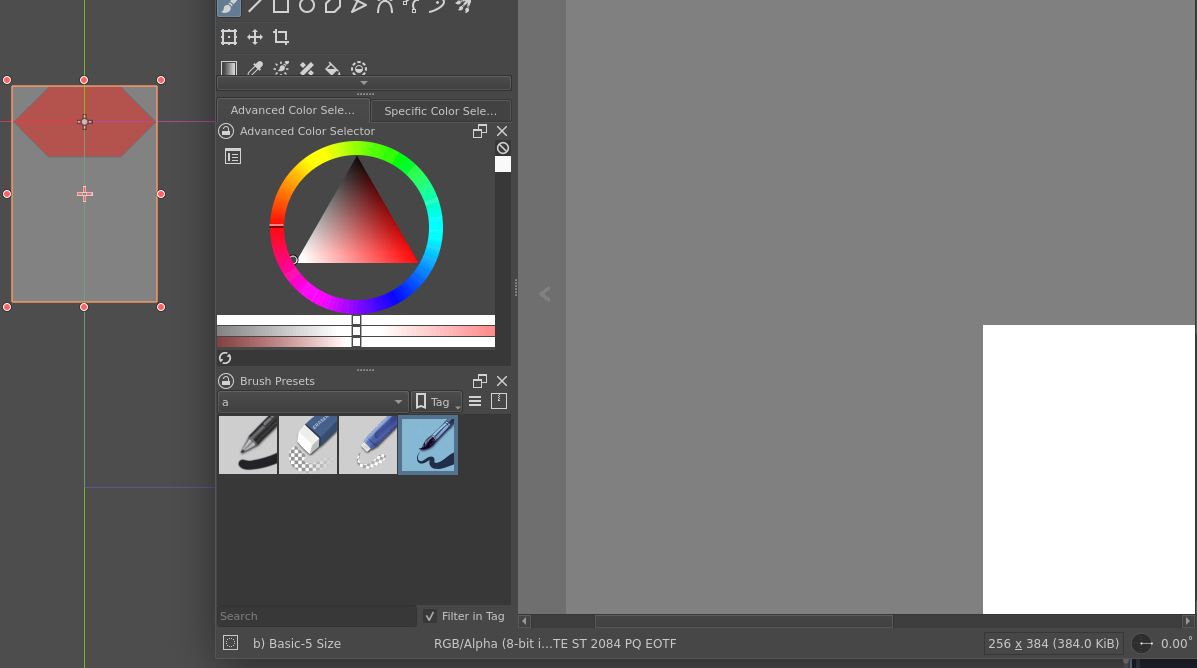Viewport: 1197px width, 668px height.
Task: Open the brush presets storage resources icon
Action: 498,402
